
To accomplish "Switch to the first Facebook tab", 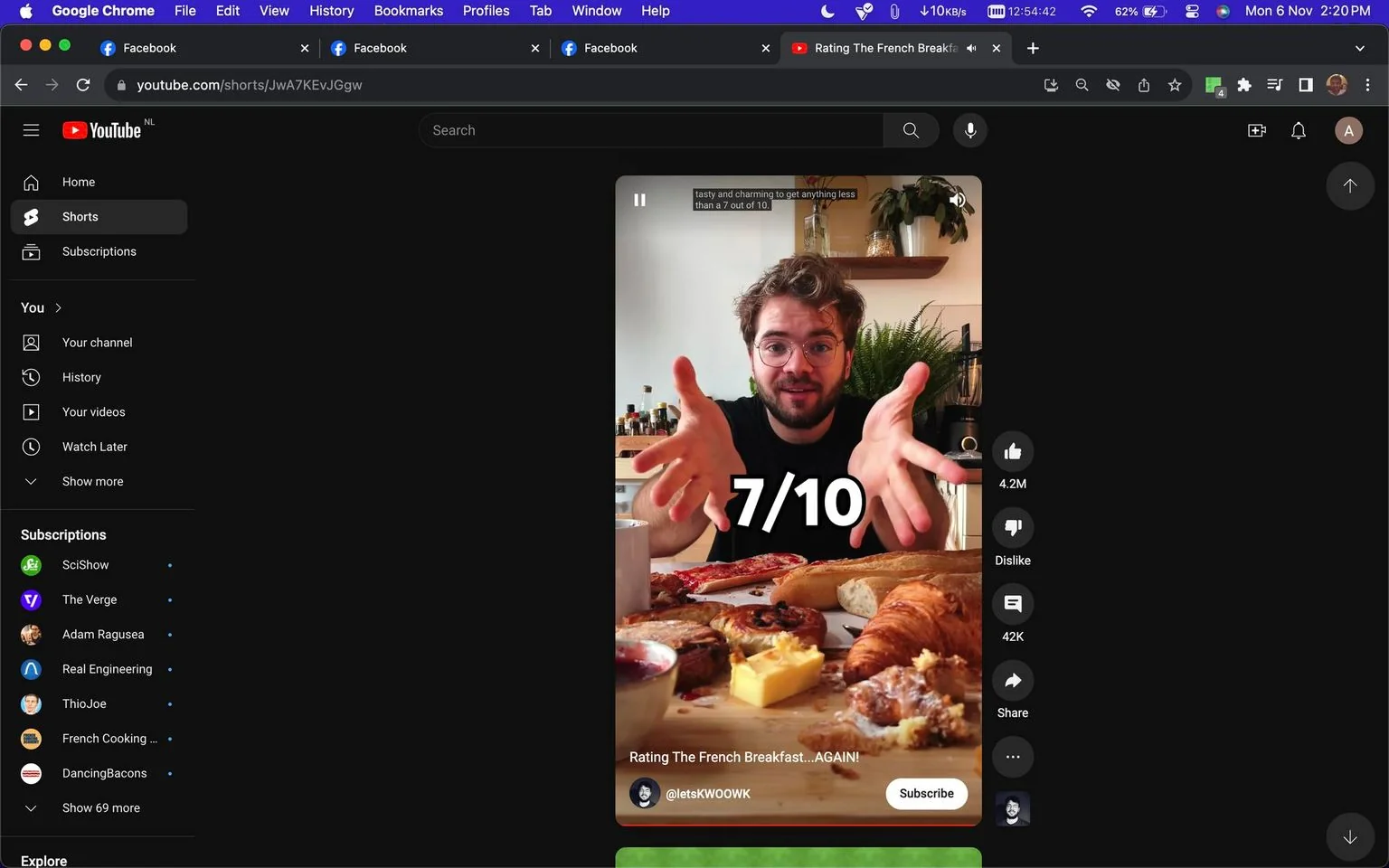I will (x=205, y=48).
